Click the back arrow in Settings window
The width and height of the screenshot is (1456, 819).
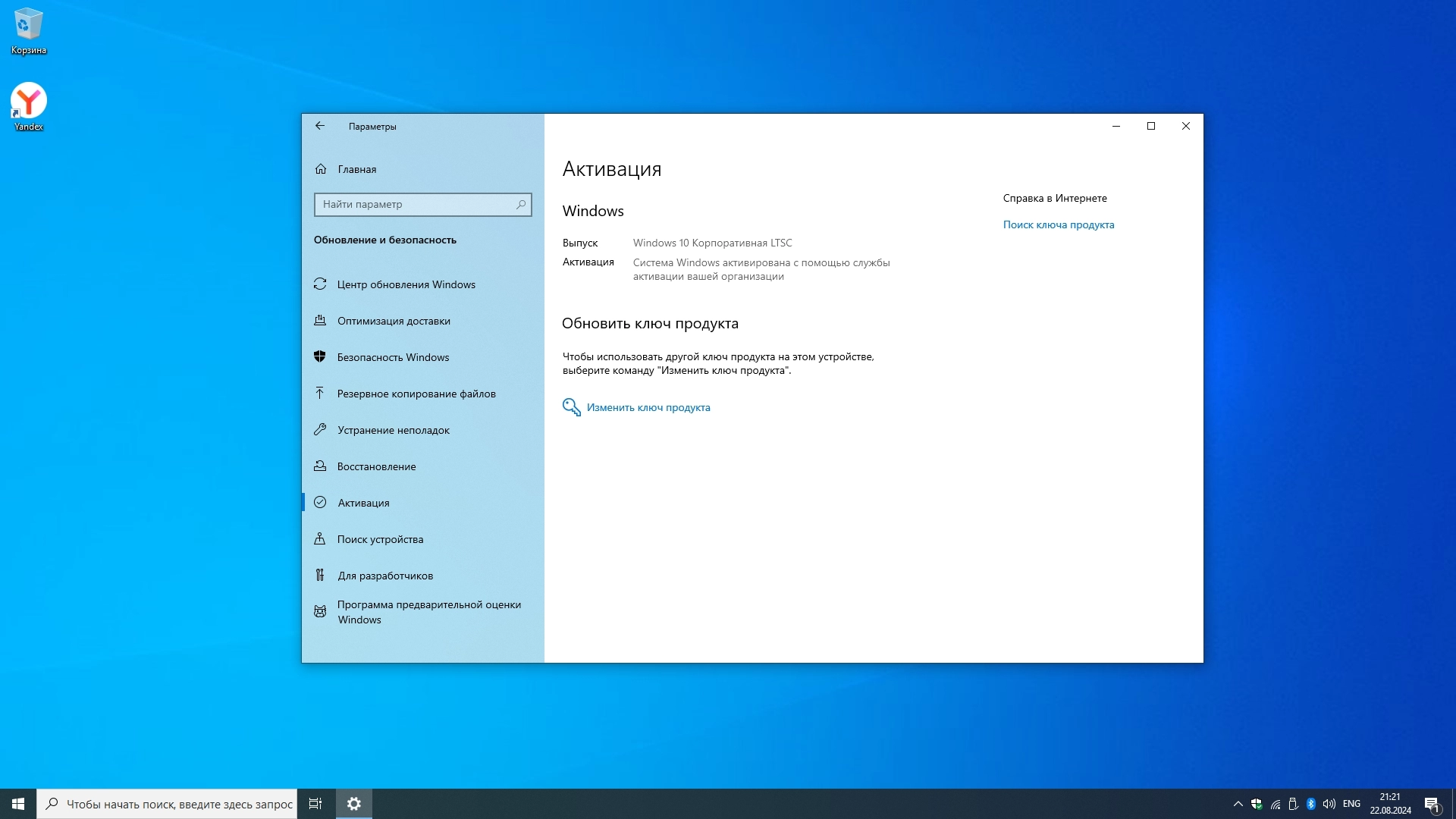click(x=320, y=126)
